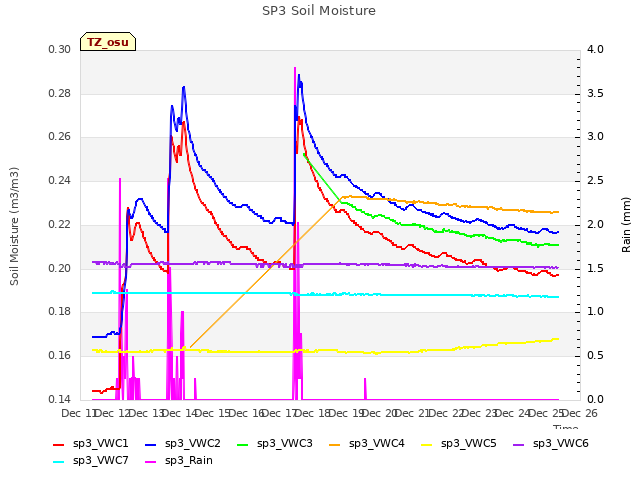Viewport: 640px width, 480px height.
Task: Click the 0.18 left axis tick label
Action: 60,311
